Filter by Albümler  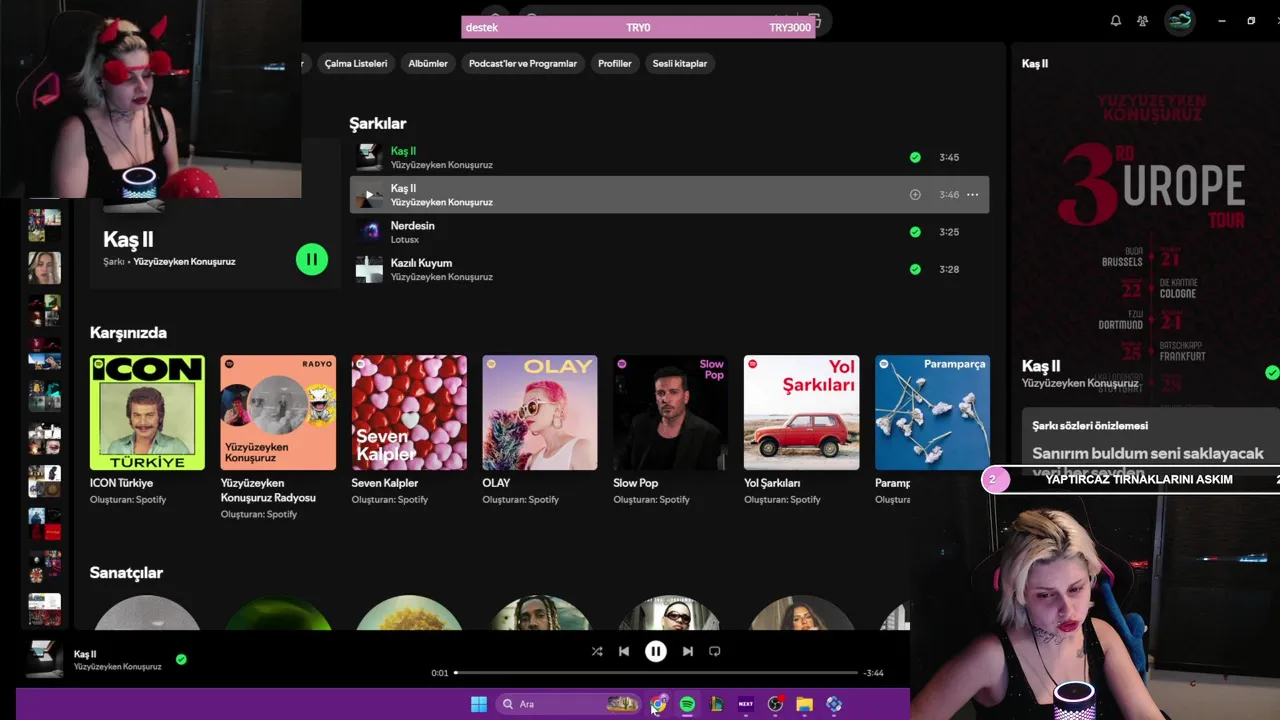(428, 63)
